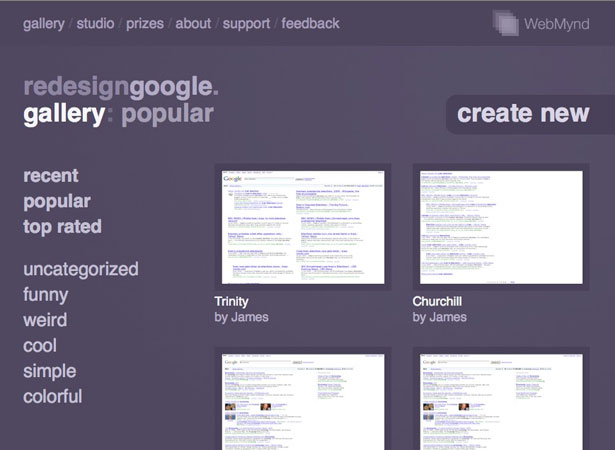Image resolution: width=615 pixels, height=450 pixels.
Task: Open the gallery link in top navigation
Action: [x=44, y=24]
